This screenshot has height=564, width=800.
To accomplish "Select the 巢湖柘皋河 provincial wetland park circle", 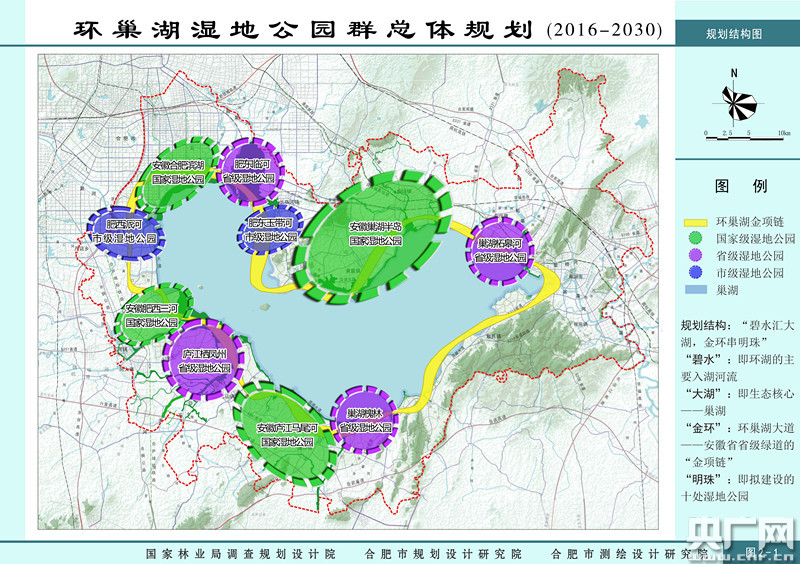I will click(499, 249).
